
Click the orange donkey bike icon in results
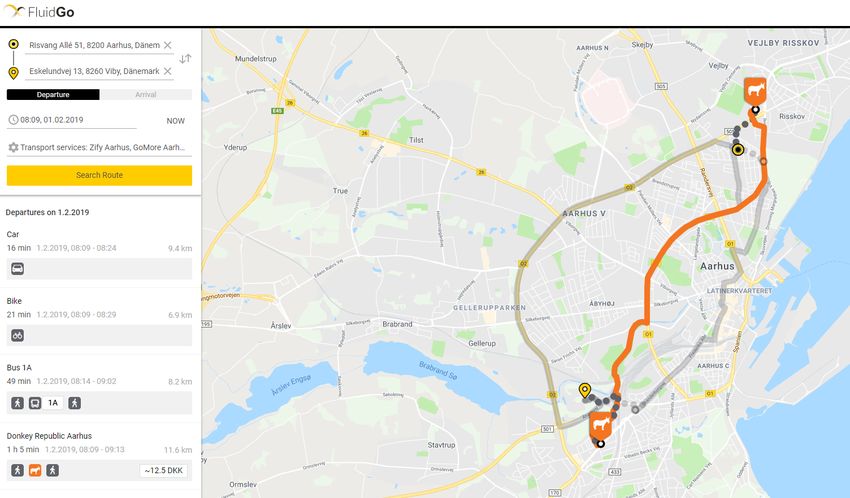(35, 470)
